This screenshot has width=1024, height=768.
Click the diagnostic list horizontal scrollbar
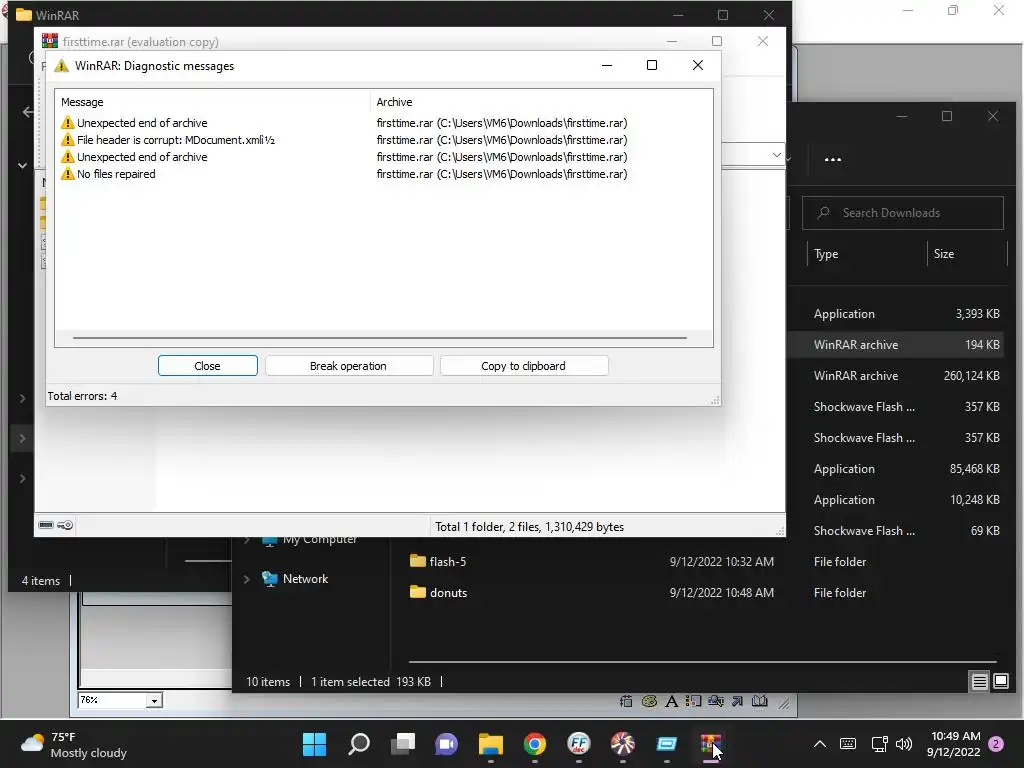coord(380,338)
